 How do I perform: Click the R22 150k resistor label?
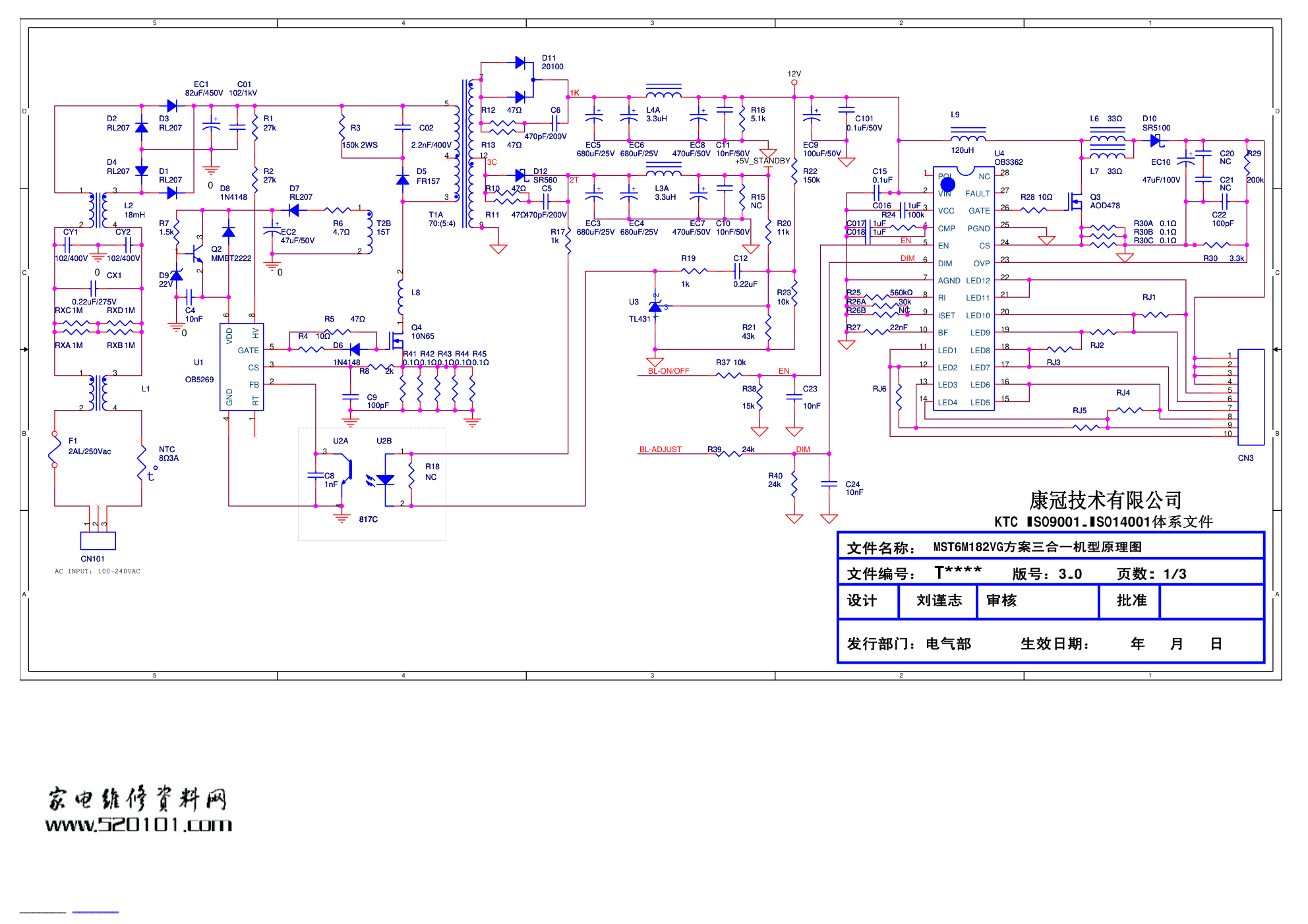(x=812, y=175)
